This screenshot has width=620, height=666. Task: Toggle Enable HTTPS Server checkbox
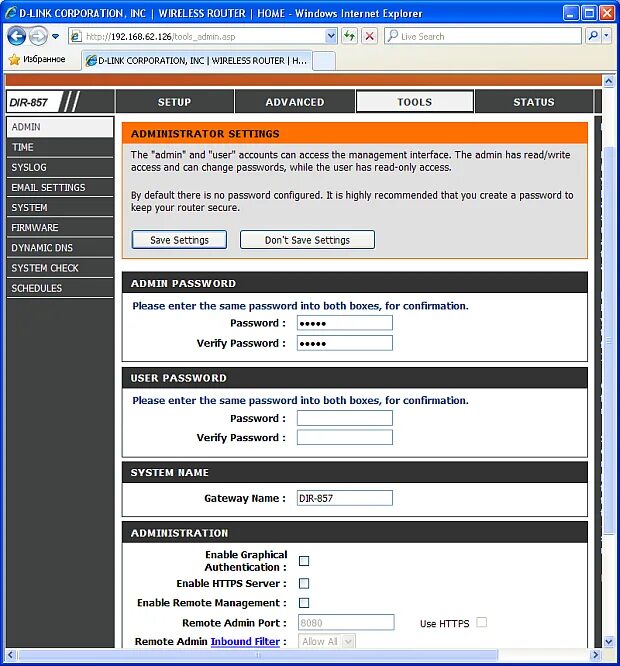[x=304, y=584]
